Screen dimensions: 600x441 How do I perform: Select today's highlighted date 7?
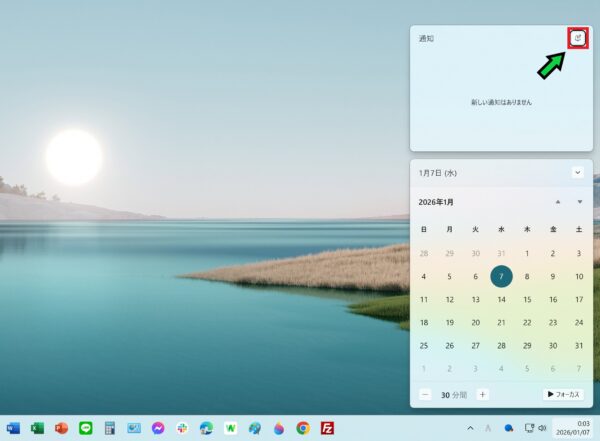pos(501,276)
